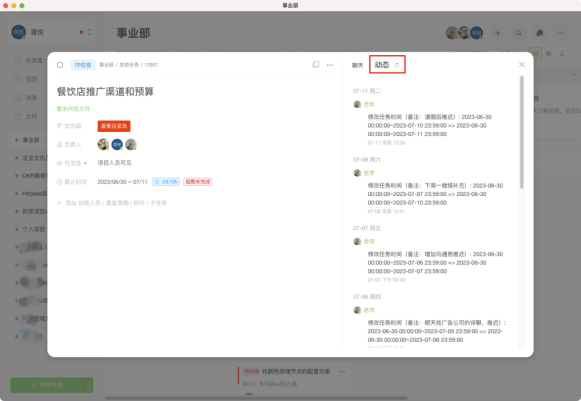Edit the task title 餐饮店推广渠道和预算
581x401 pixels.
pos(105,92)
